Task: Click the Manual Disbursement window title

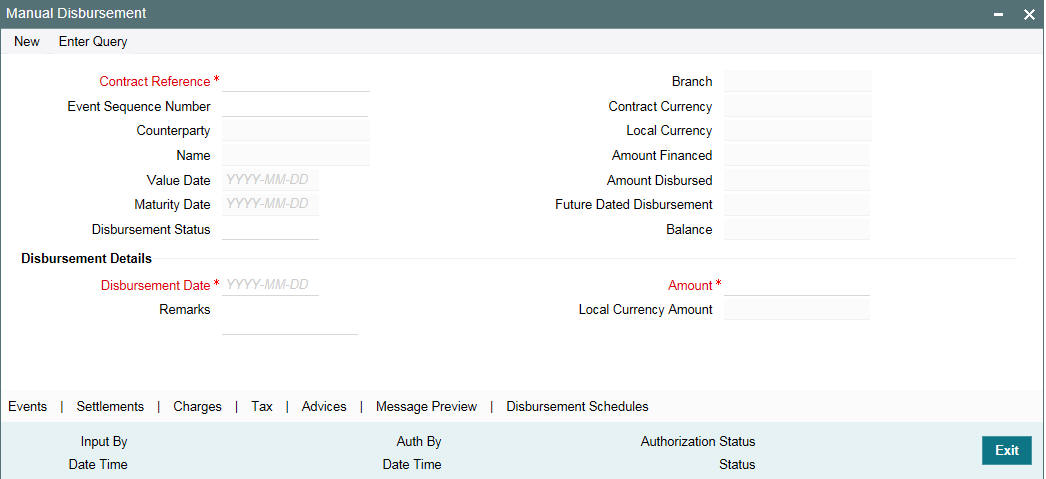Action: [x=77, y=13]
